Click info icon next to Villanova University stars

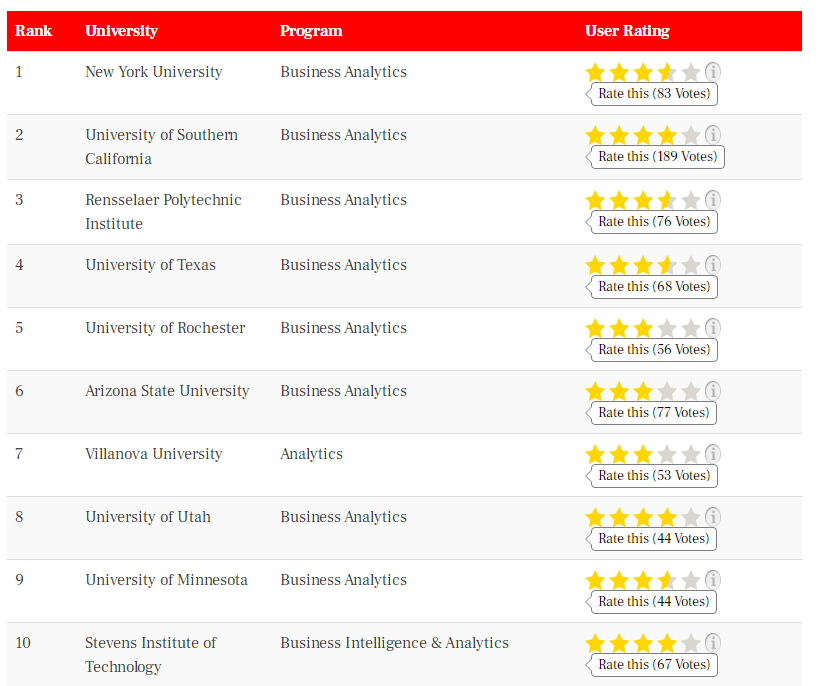[712, 454]
